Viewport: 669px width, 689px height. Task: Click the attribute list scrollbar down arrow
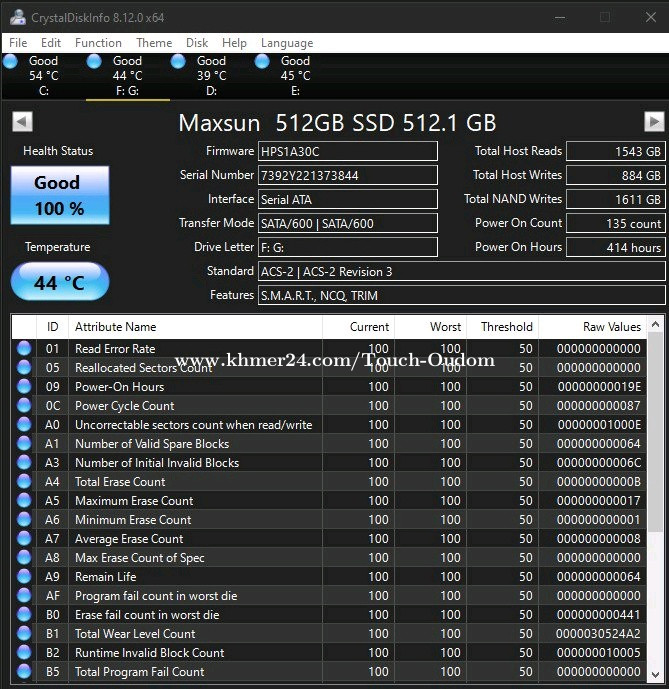coord(655,674)
